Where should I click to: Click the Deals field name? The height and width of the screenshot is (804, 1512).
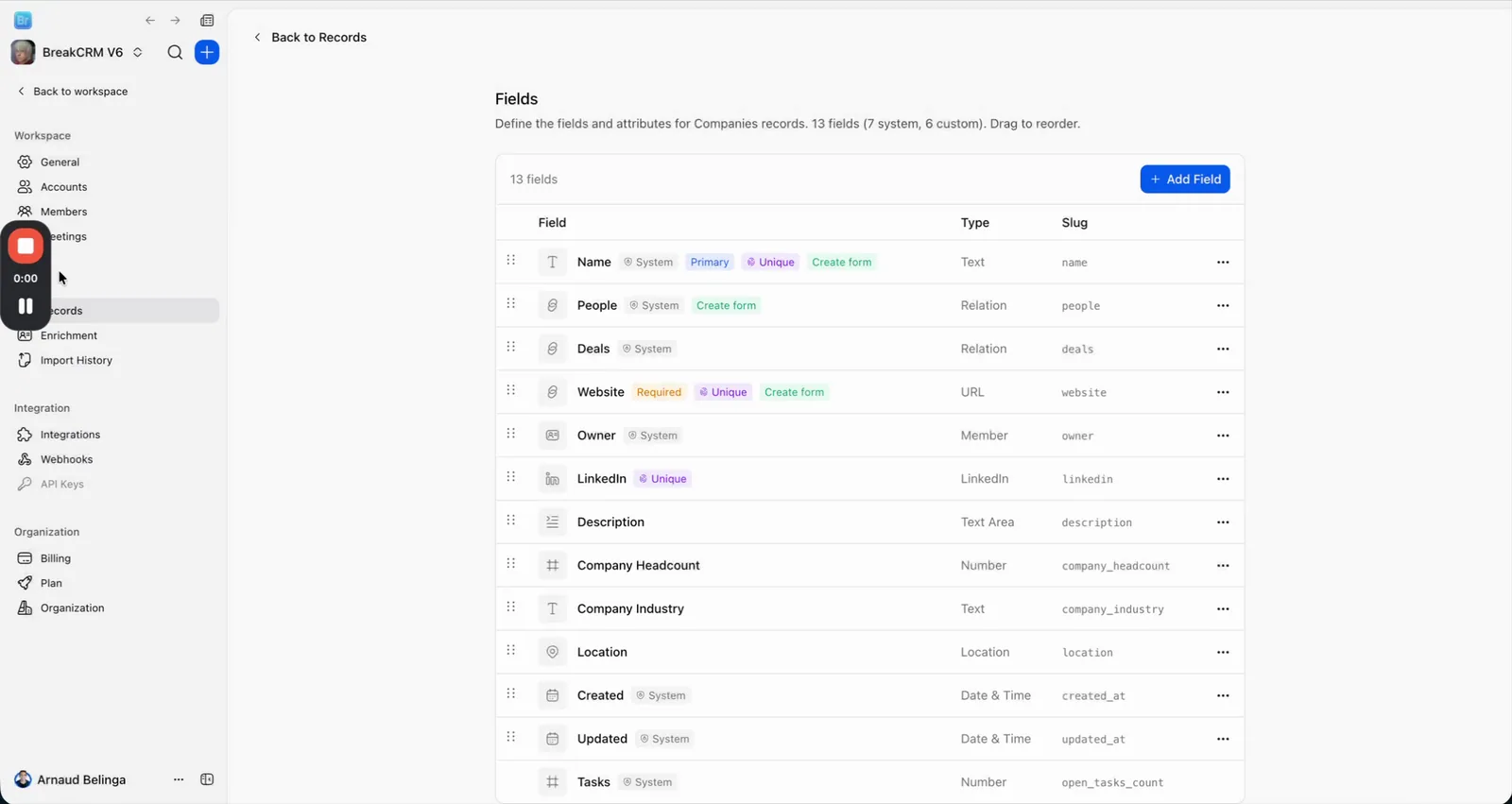click(593, 349)
